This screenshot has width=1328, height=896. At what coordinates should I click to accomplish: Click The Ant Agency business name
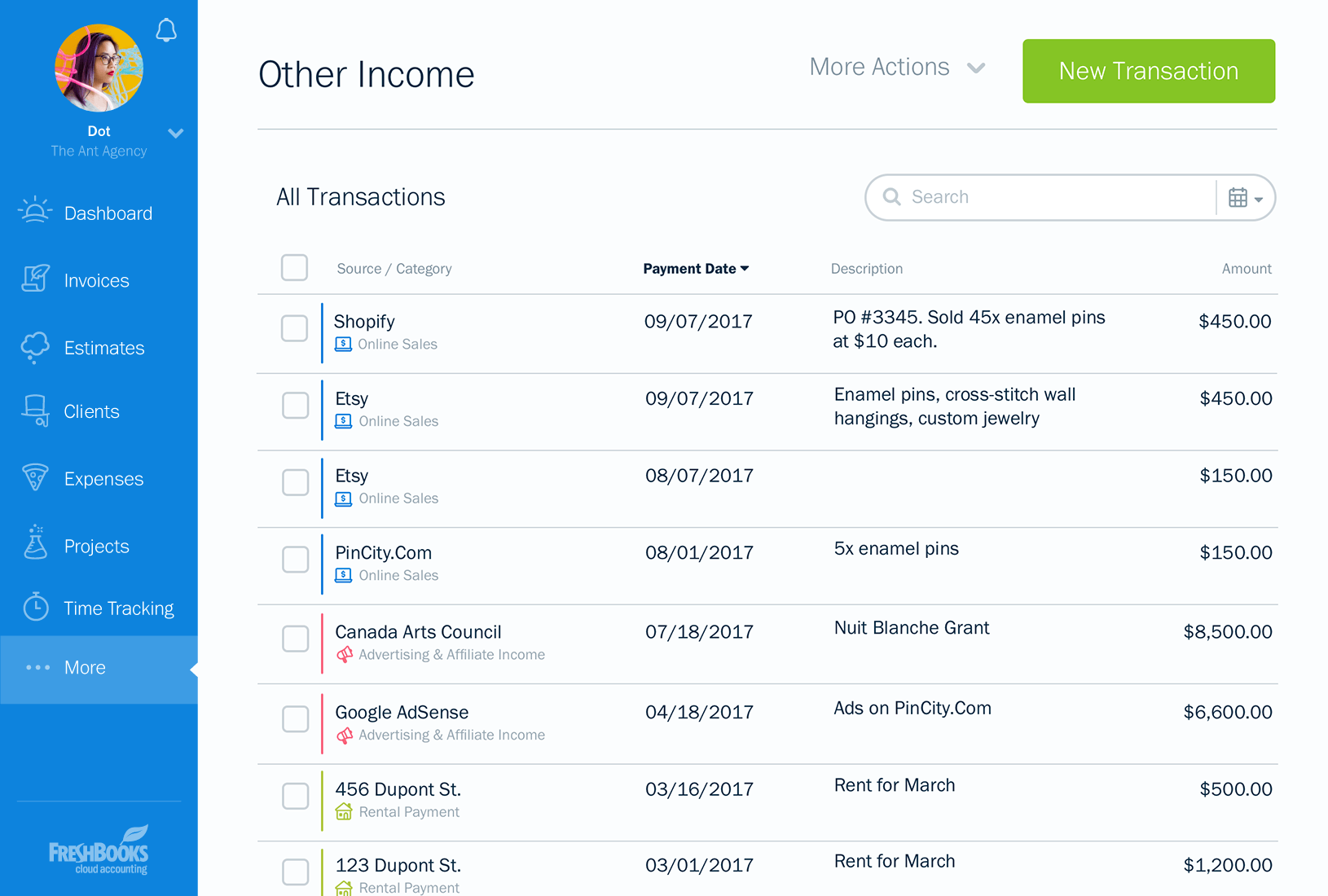click(99, 152)
